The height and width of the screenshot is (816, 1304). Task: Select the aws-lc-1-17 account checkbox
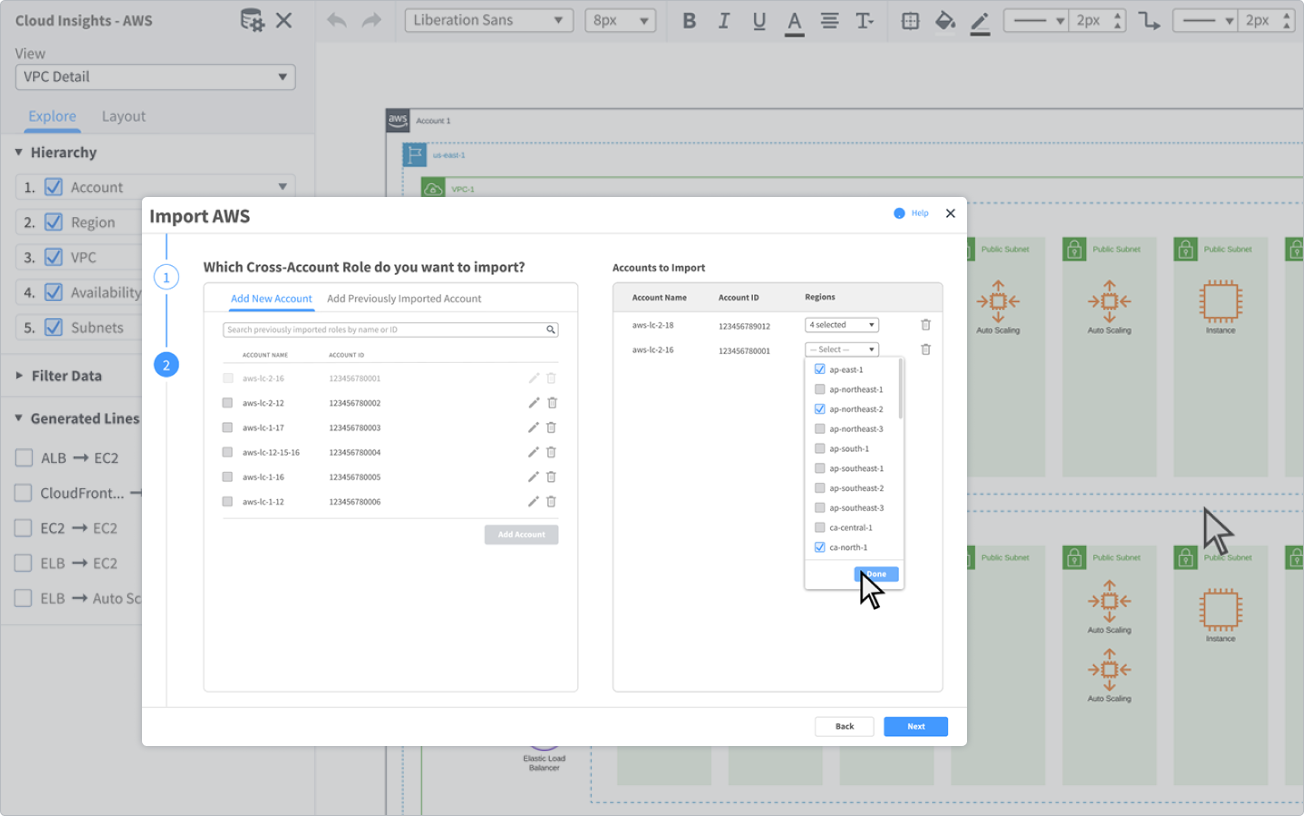pyautogui.click(x=226, y=427)
